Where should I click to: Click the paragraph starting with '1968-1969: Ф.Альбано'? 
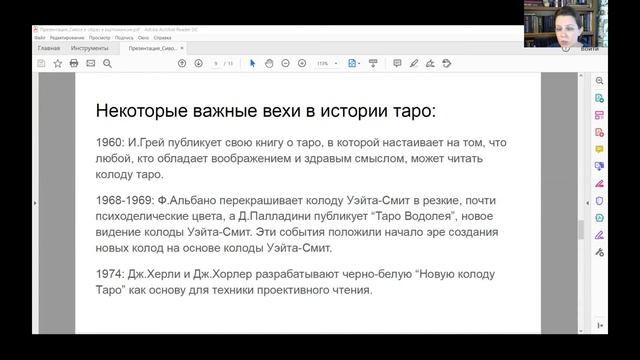point(297,224)
